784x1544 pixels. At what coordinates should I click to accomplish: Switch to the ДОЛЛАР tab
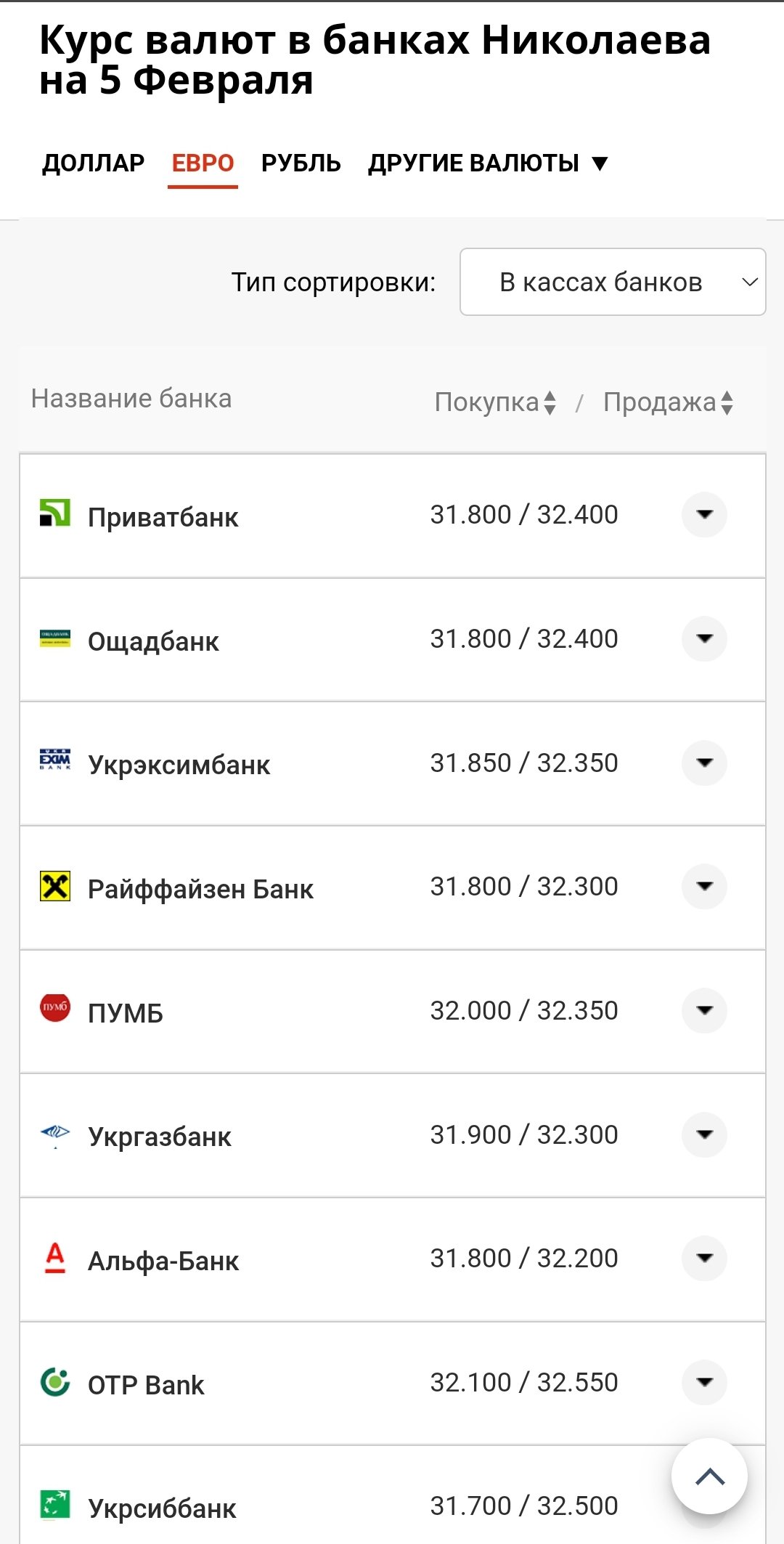pos(94,163)
